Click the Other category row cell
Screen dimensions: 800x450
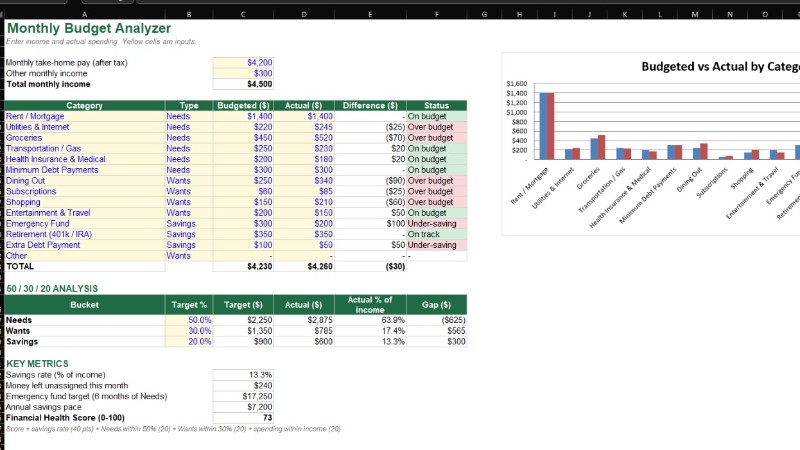(85, 256)
